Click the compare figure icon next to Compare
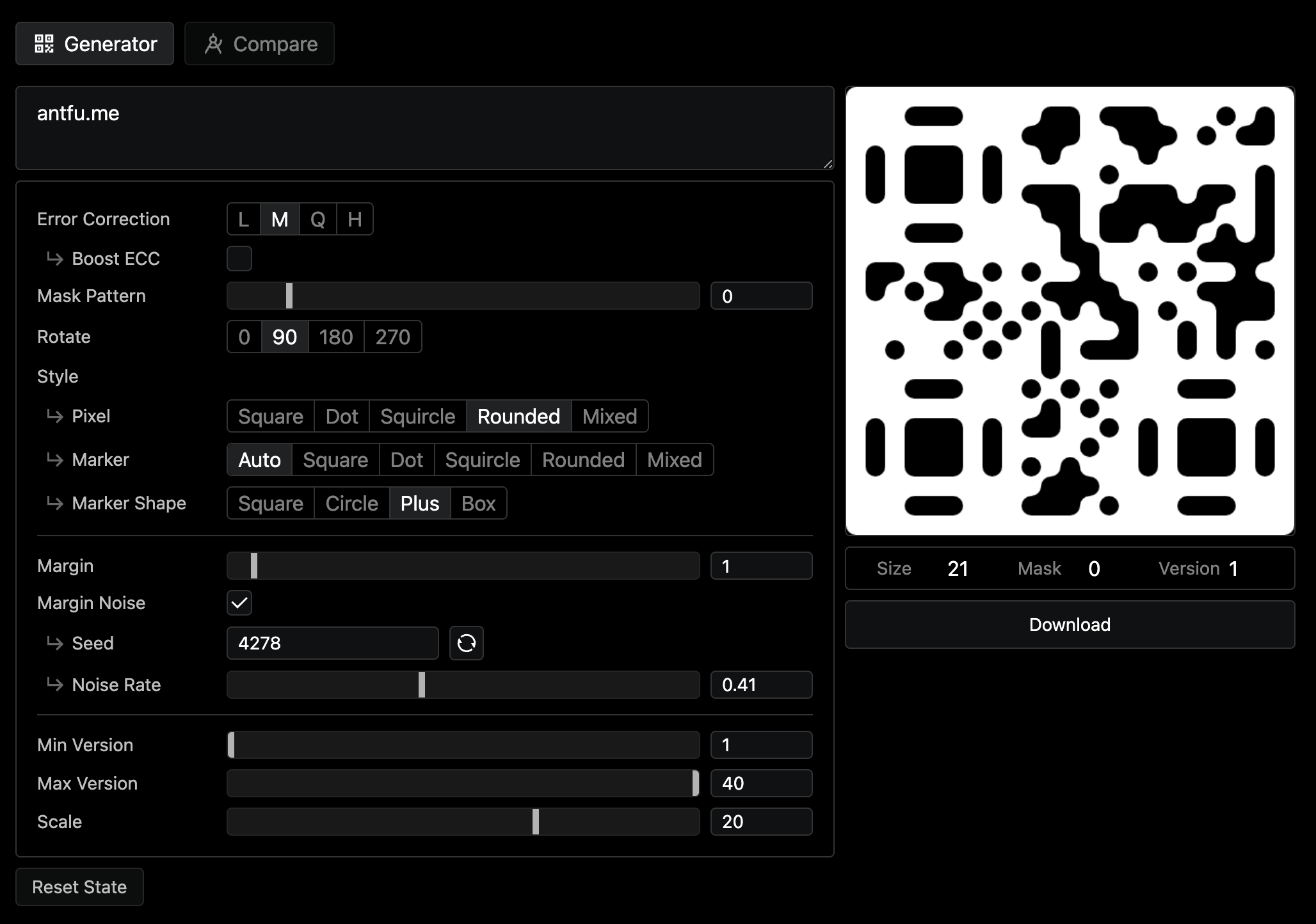Image resolution: width=1316 pixels, height=924 pixels. 214,44
